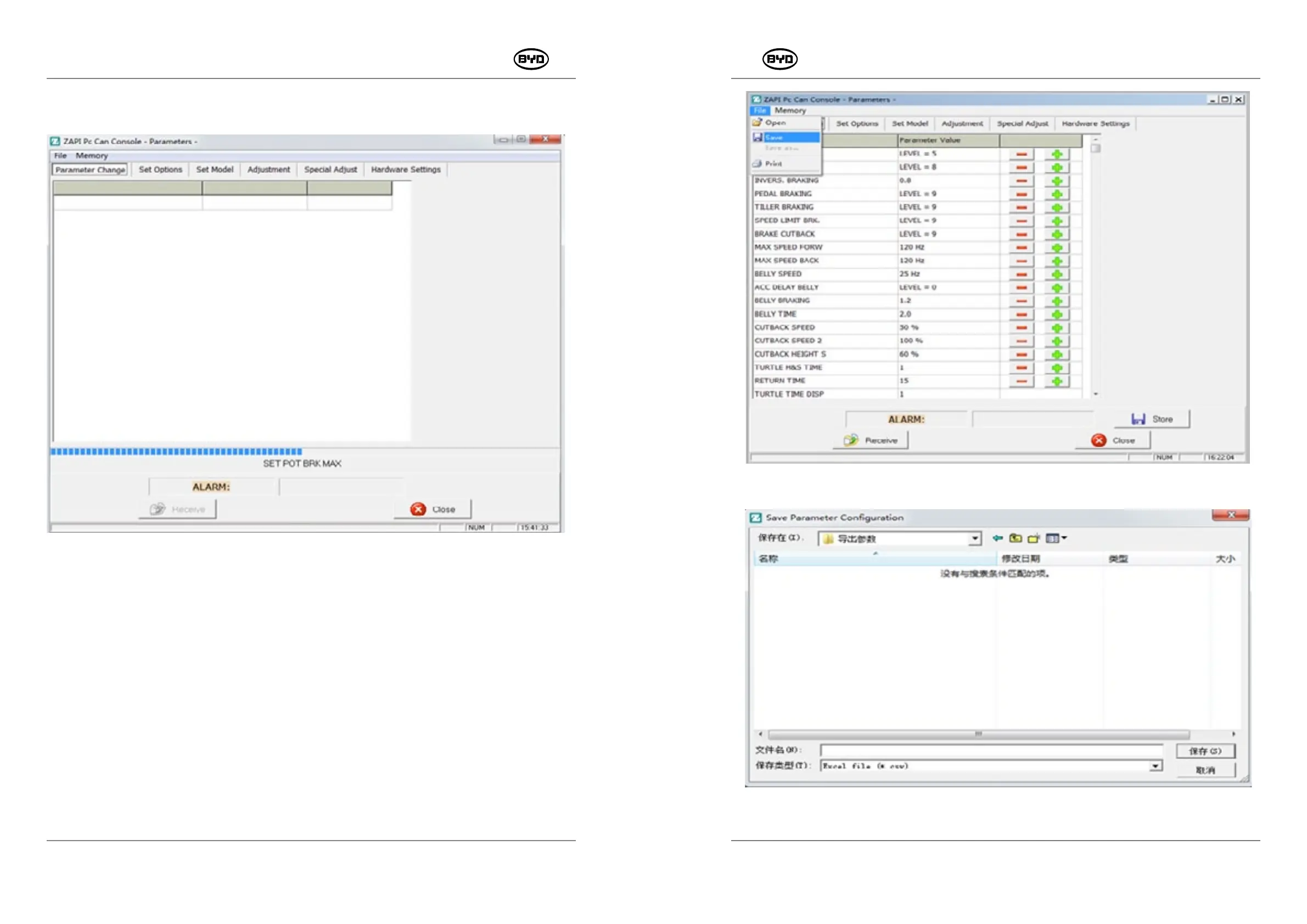Click the create new folder icon

(1034, 538)
